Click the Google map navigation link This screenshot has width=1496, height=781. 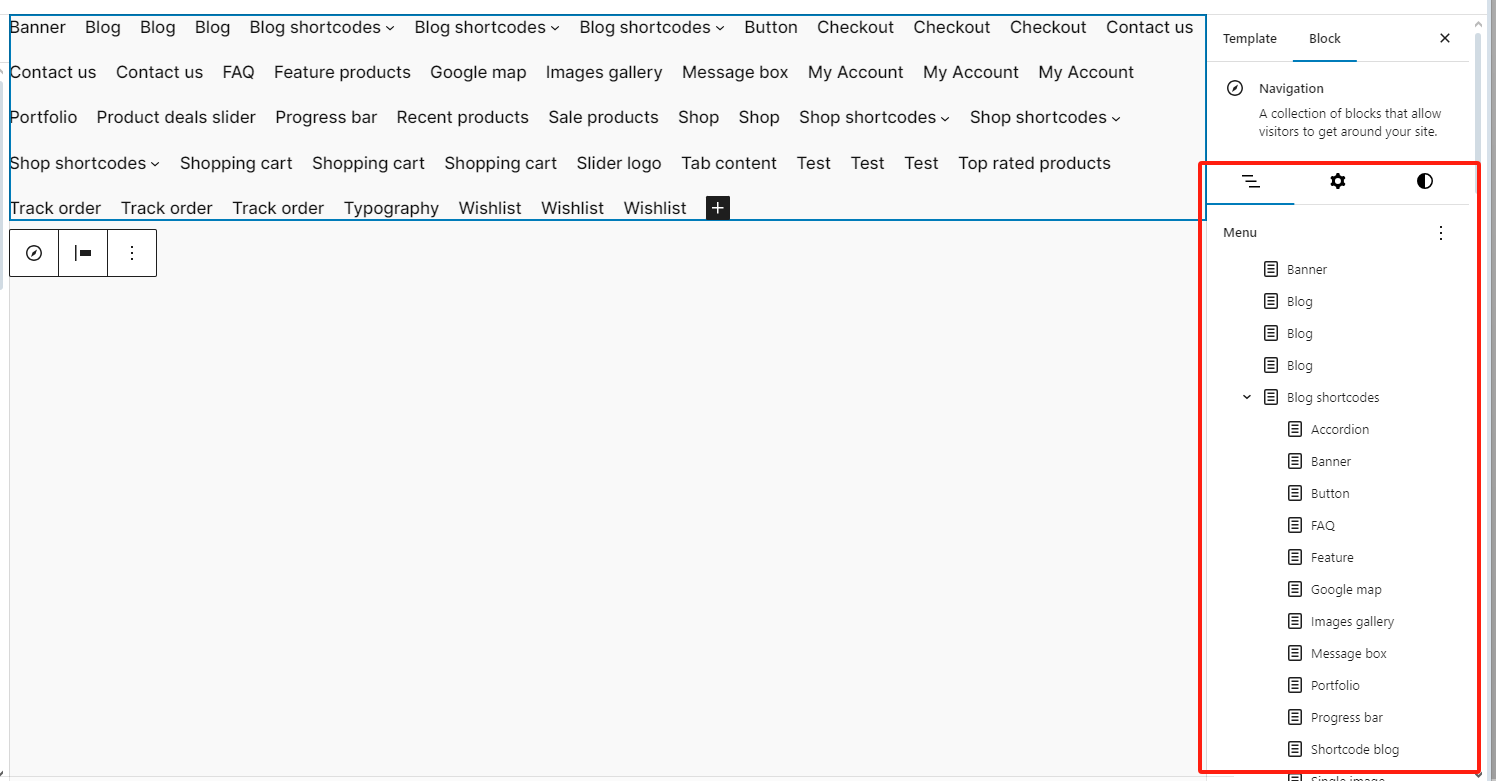[x=478, y=72]
